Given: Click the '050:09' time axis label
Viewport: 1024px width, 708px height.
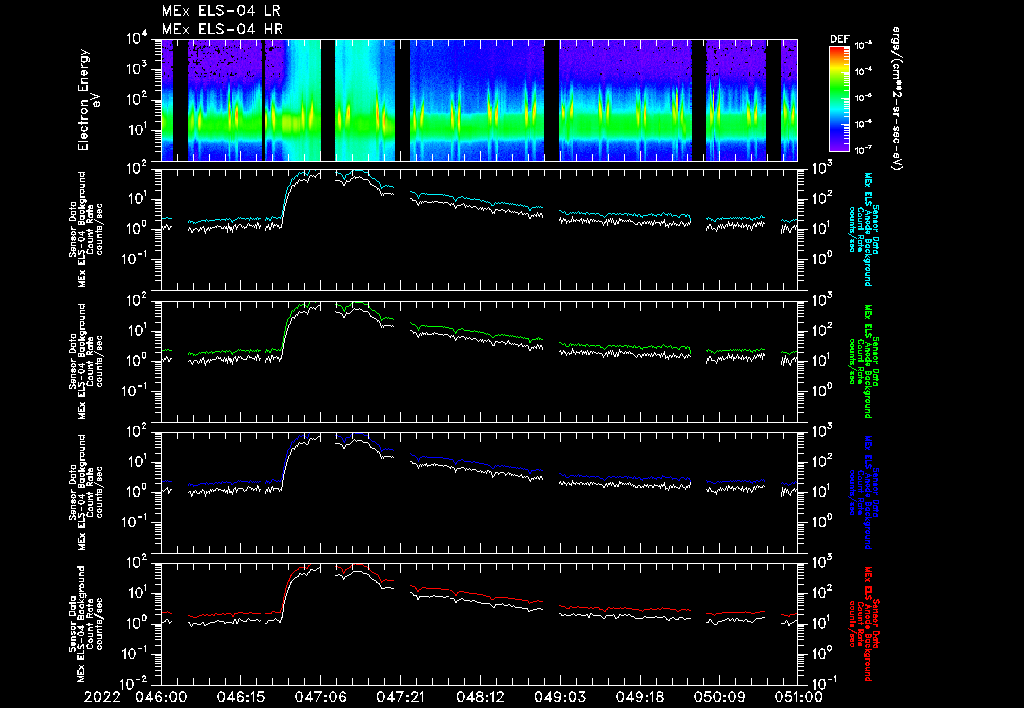Looking at the screenshot, I should pos(718,697).
